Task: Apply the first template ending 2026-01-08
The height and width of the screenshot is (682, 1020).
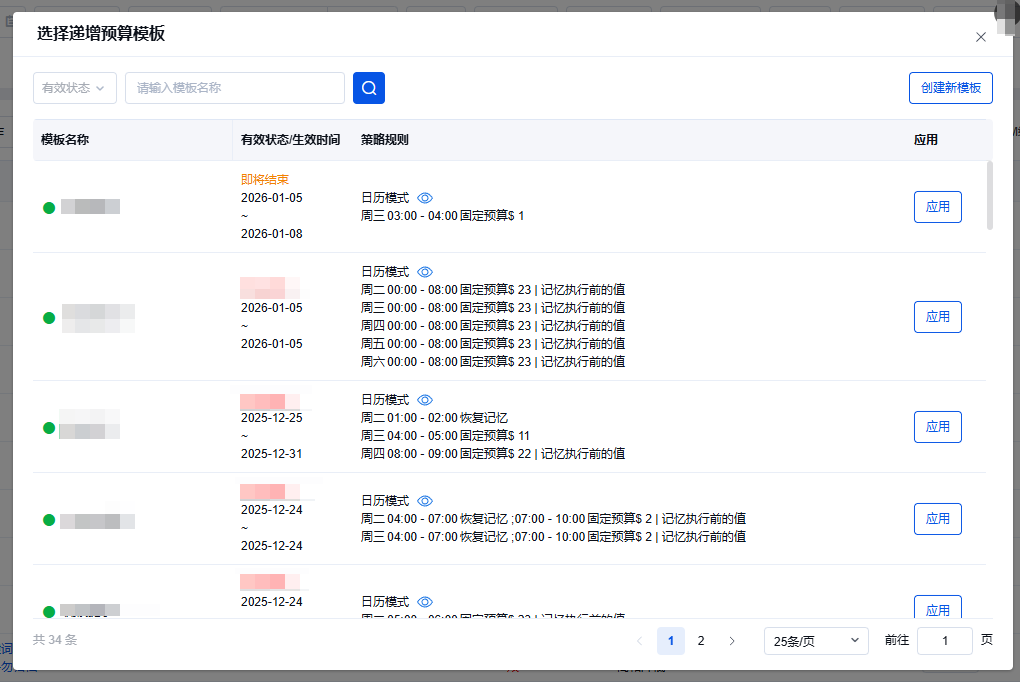Action: [937, 207]
